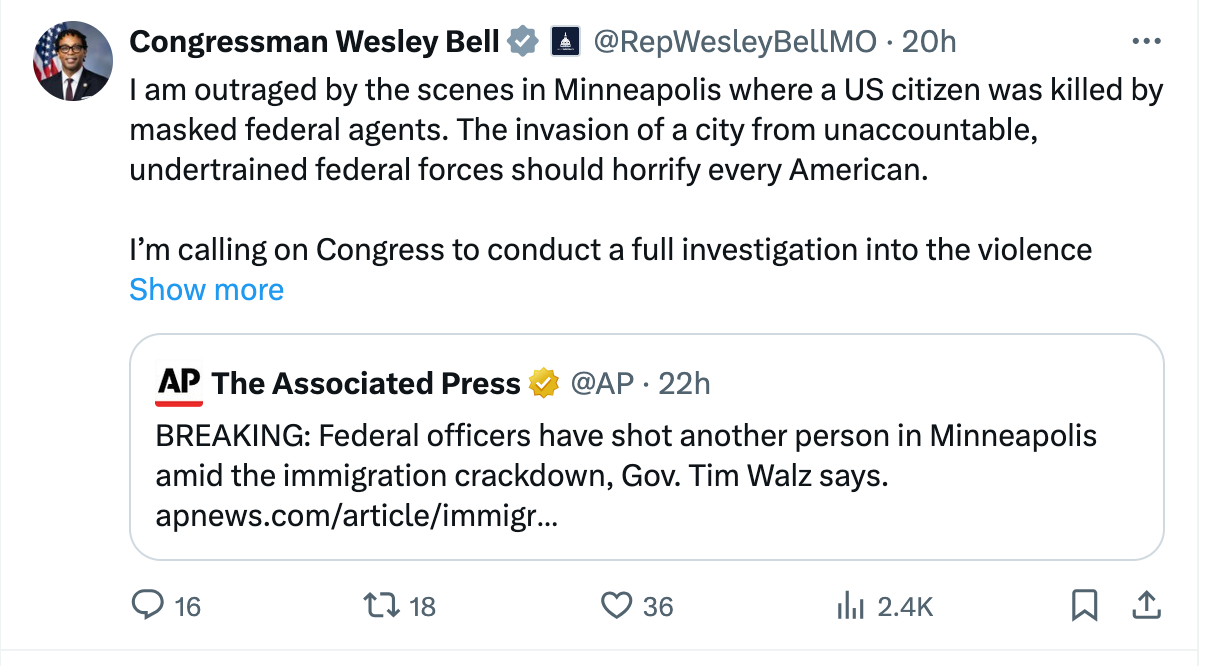Click the AP logo in quoted tweet

coord(180,383)
